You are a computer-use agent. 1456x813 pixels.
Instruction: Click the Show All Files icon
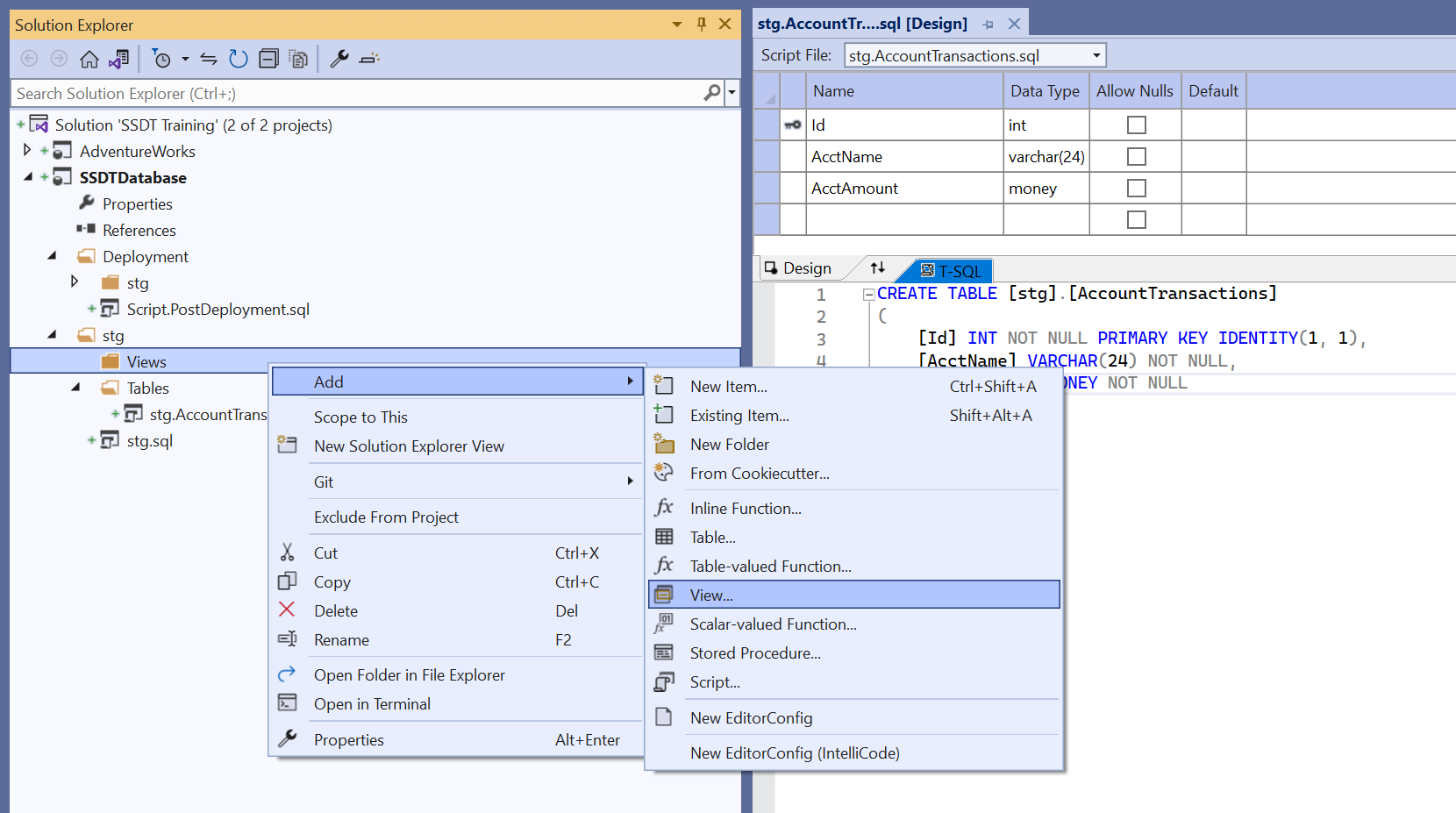(299, 59)
